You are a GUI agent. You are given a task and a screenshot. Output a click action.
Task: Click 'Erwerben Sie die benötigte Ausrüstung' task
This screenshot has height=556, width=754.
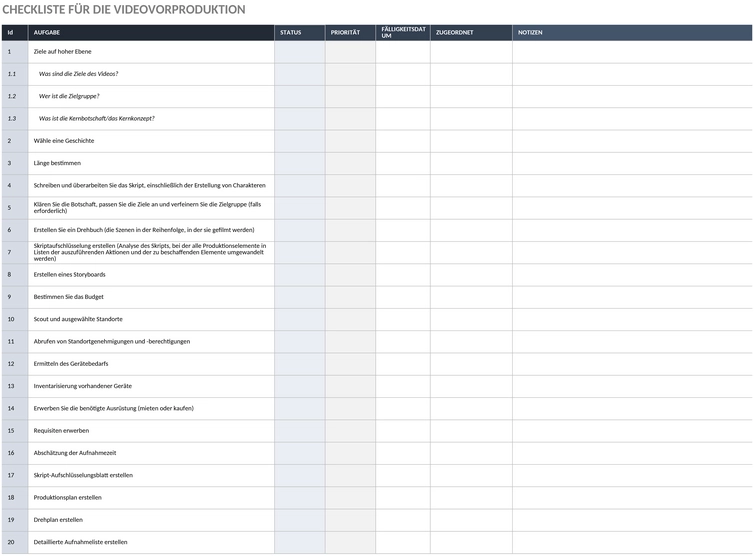[113, 408]
